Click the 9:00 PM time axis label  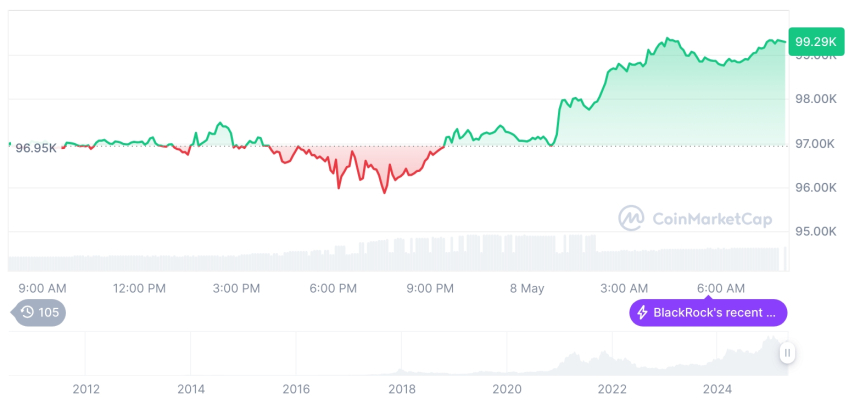click(430, 288)
